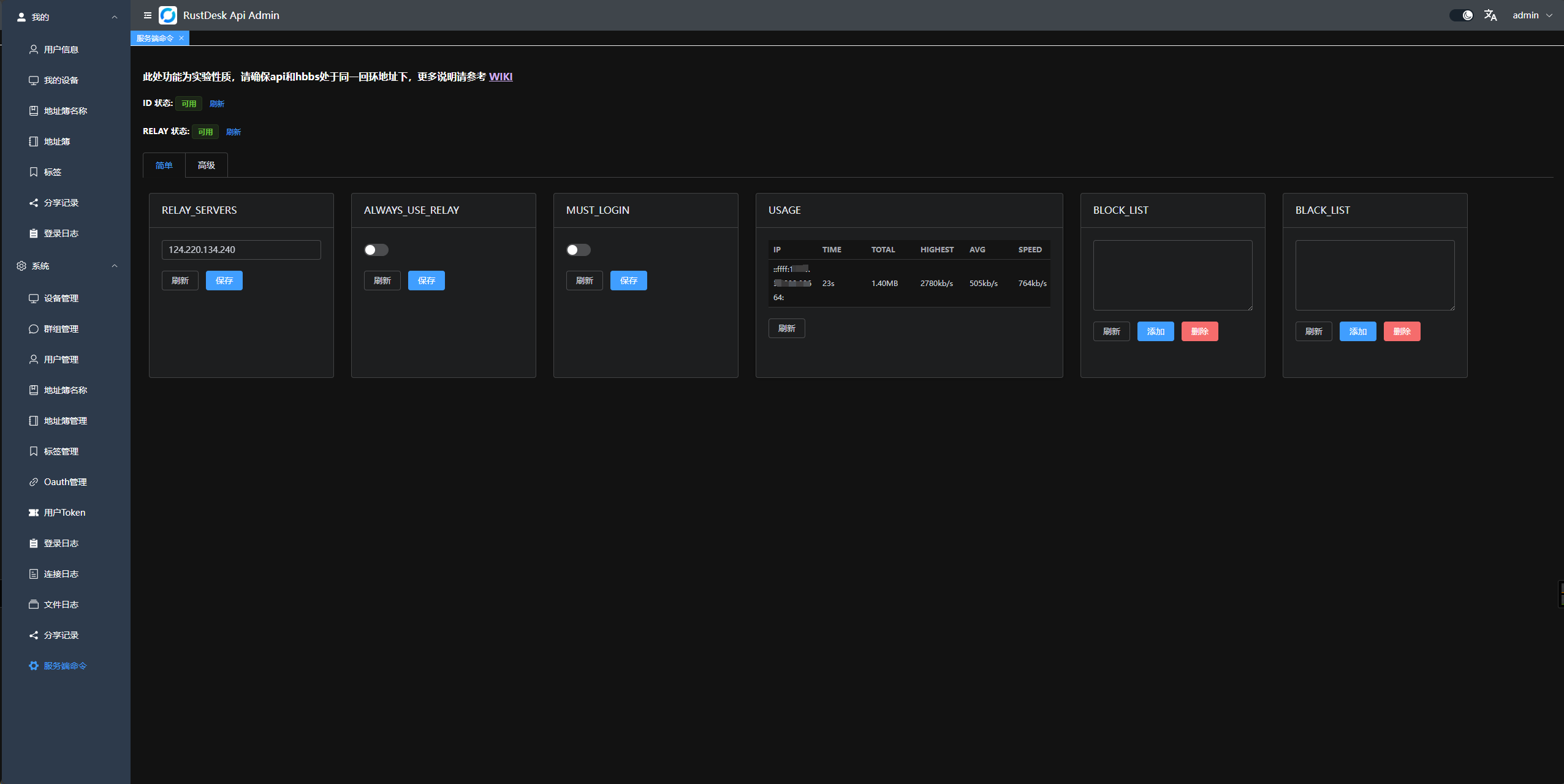1564x784 pixels.
Task: Go to 用户管理 in the sidebar
Action: pos(61,360)
